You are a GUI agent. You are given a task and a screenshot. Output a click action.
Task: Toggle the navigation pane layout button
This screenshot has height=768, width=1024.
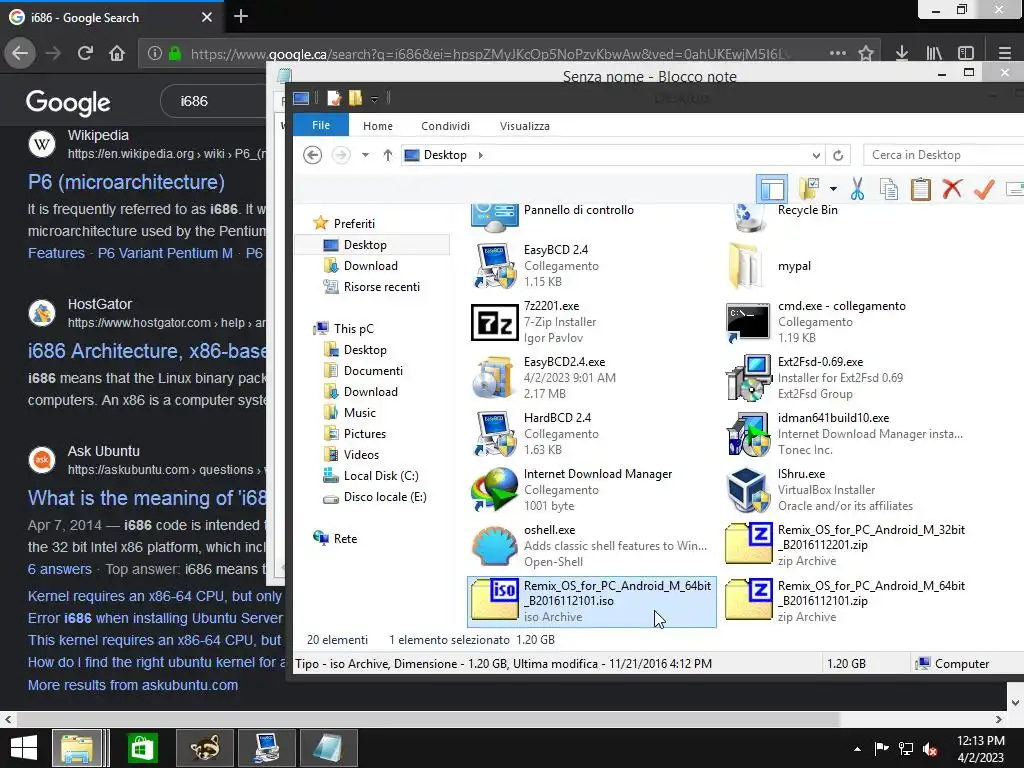[x=772, y=190]
